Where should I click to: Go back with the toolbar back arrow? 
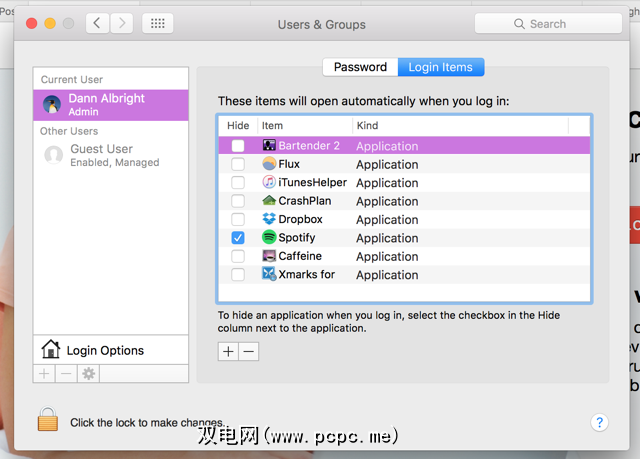coord(97,24)
